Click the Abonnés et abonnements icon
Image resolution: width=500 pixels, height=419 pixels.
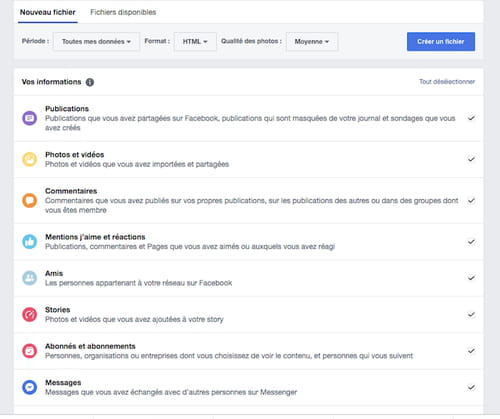coord(29,351)
